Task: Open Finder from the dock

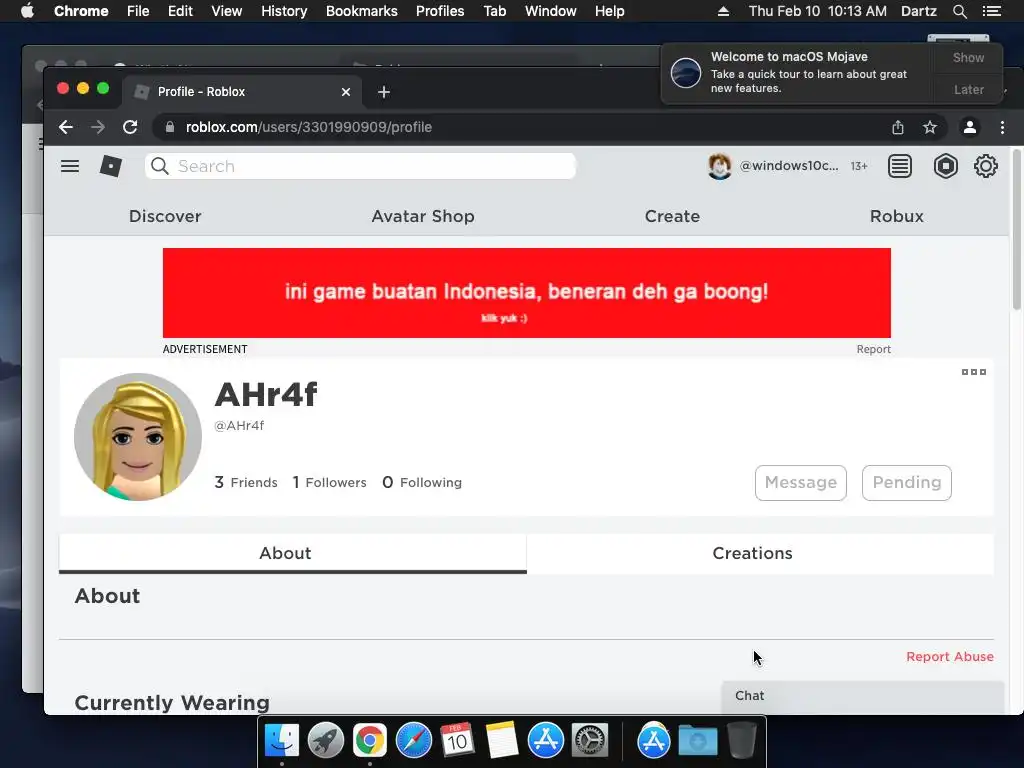Action: 281,741
